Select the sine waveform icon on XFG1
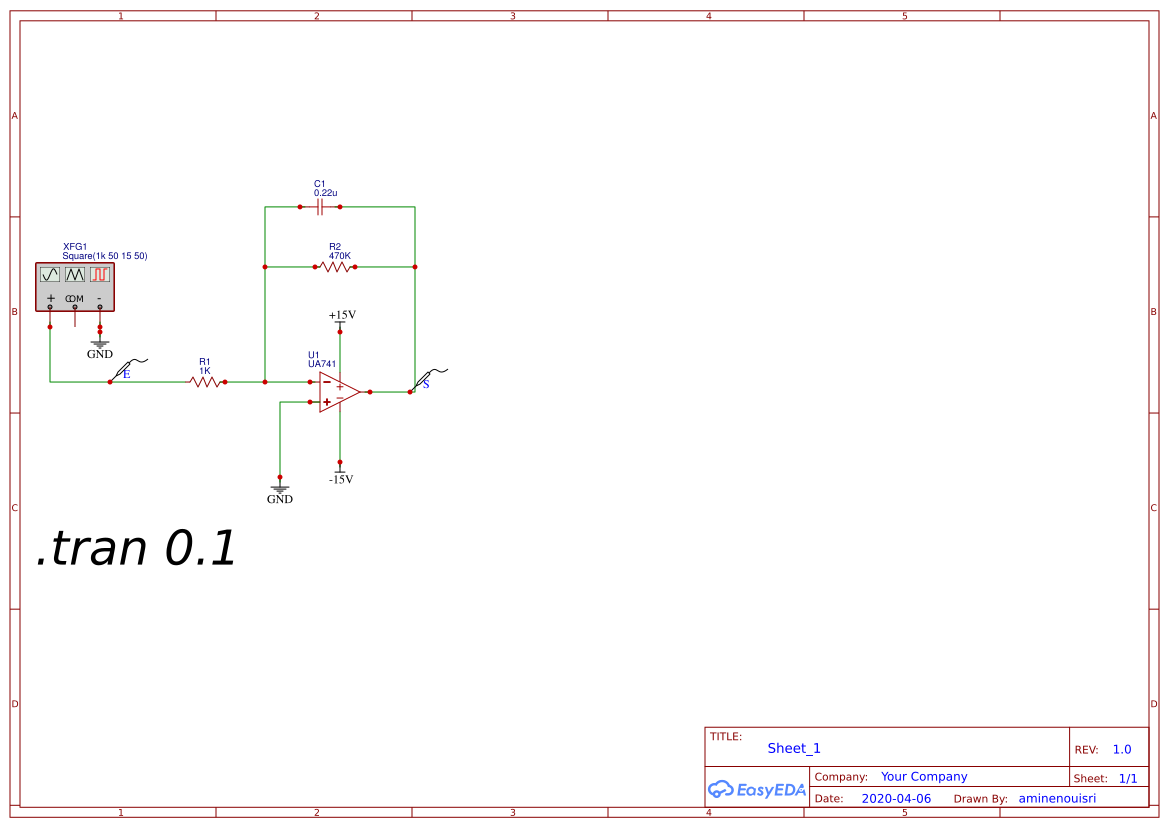Screen dimensions: 1169x828 [x=51, y=275]
